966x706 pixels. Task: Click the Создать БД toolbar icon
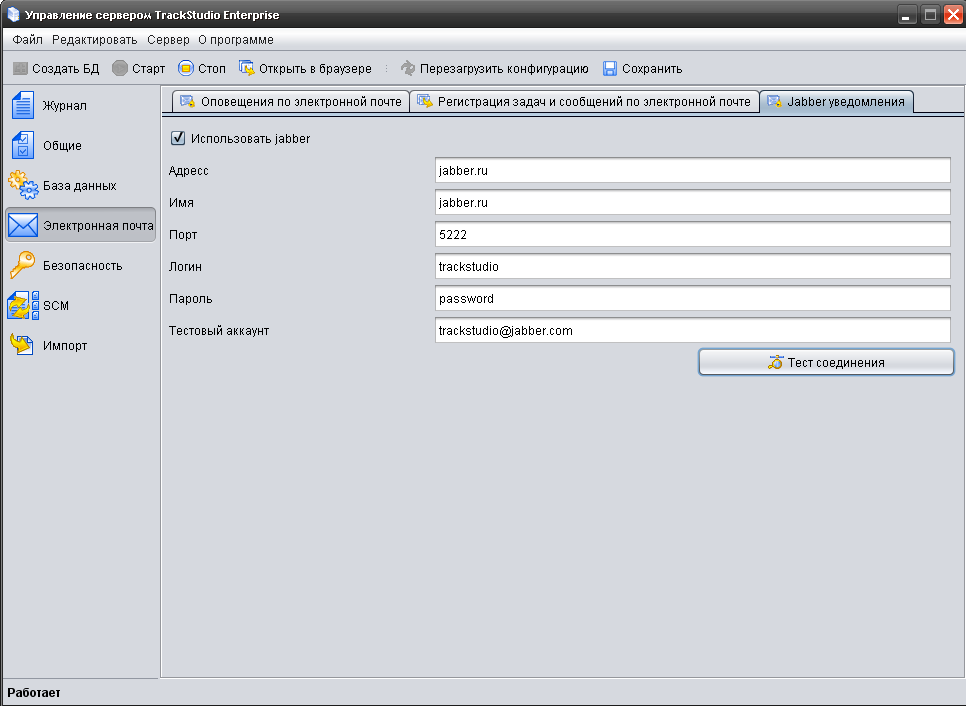coord(20,69)
